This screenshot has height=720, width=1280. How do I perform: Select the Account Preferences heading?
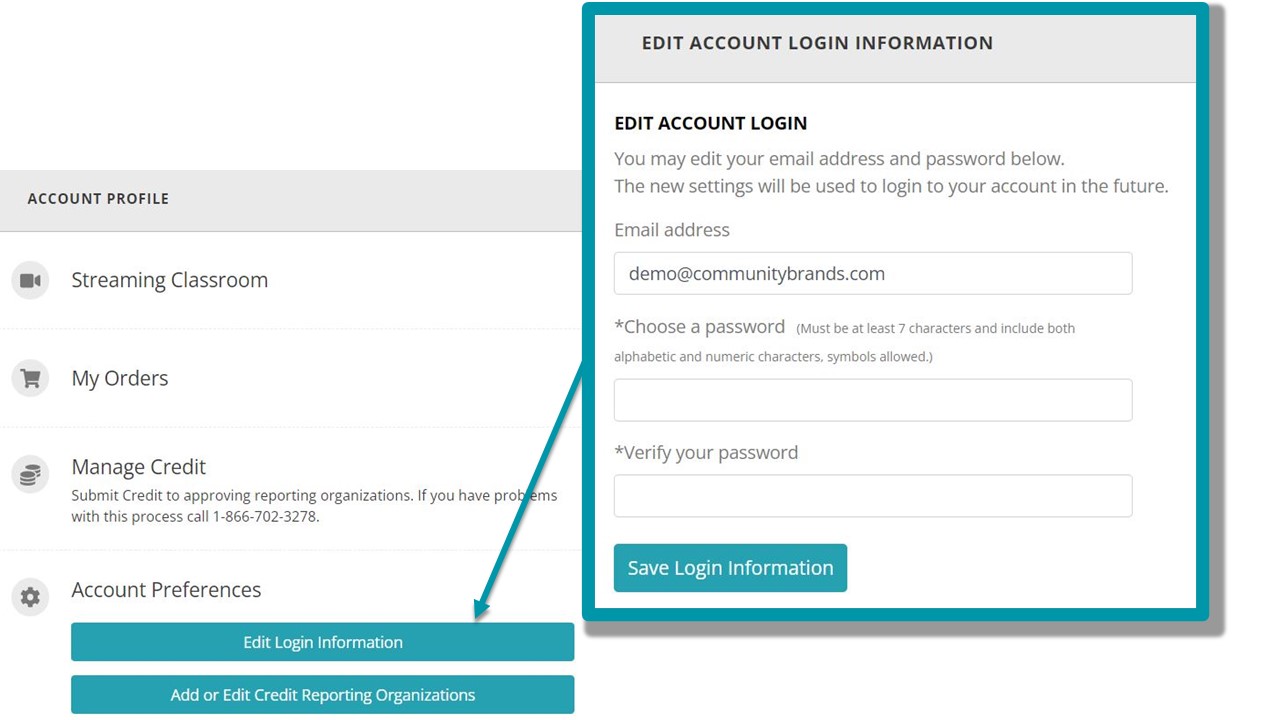click(x=166, y=590)
